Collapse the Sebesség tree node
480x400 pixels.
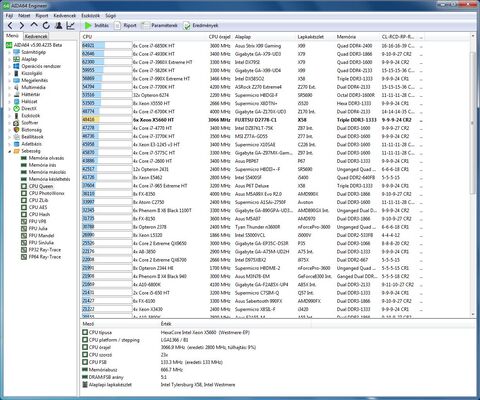[x=9, y=151]
